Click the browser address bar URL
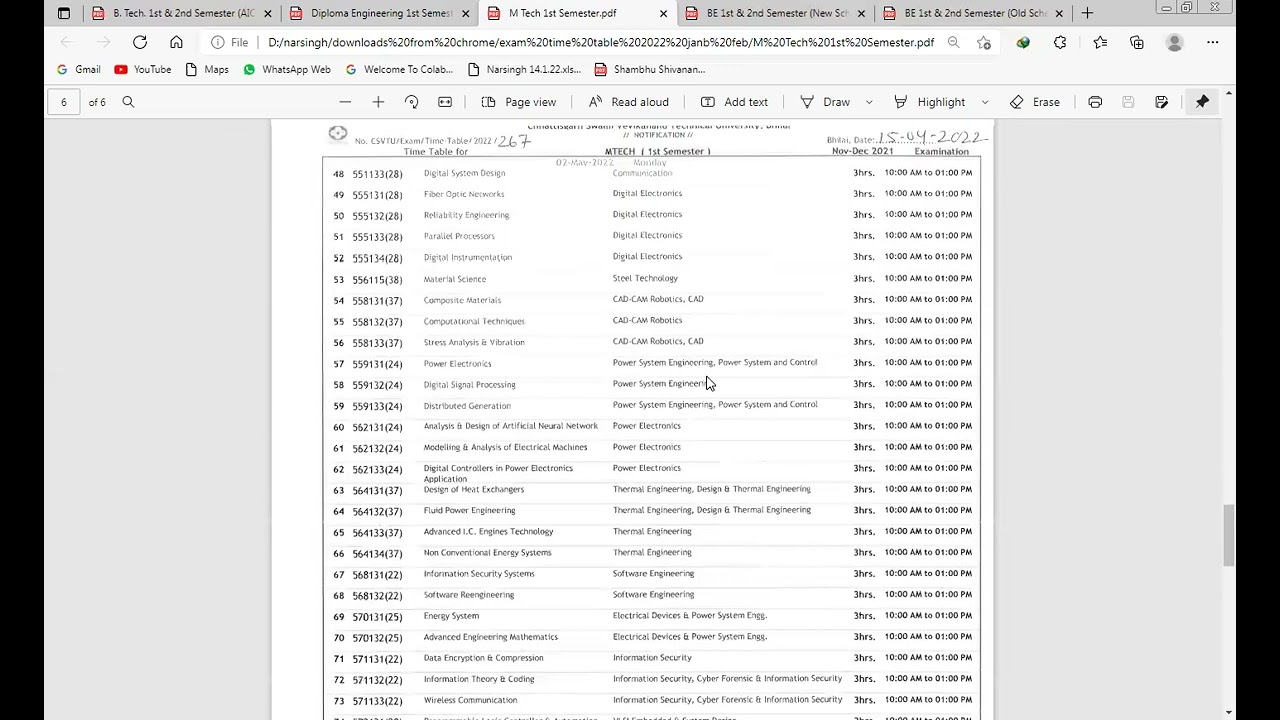 (x=601, y=42)
